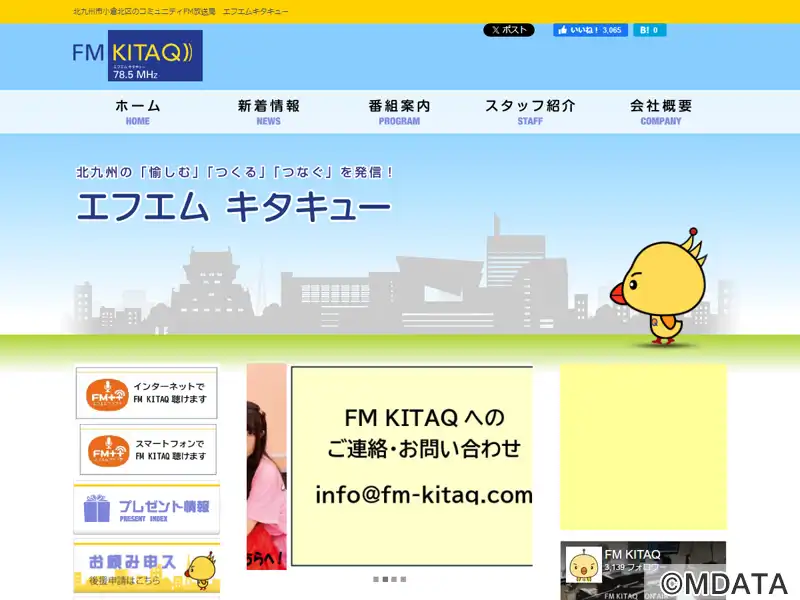Open the FM++ smartphone listening banner
The image size is (800, 600).
point(148,450)
